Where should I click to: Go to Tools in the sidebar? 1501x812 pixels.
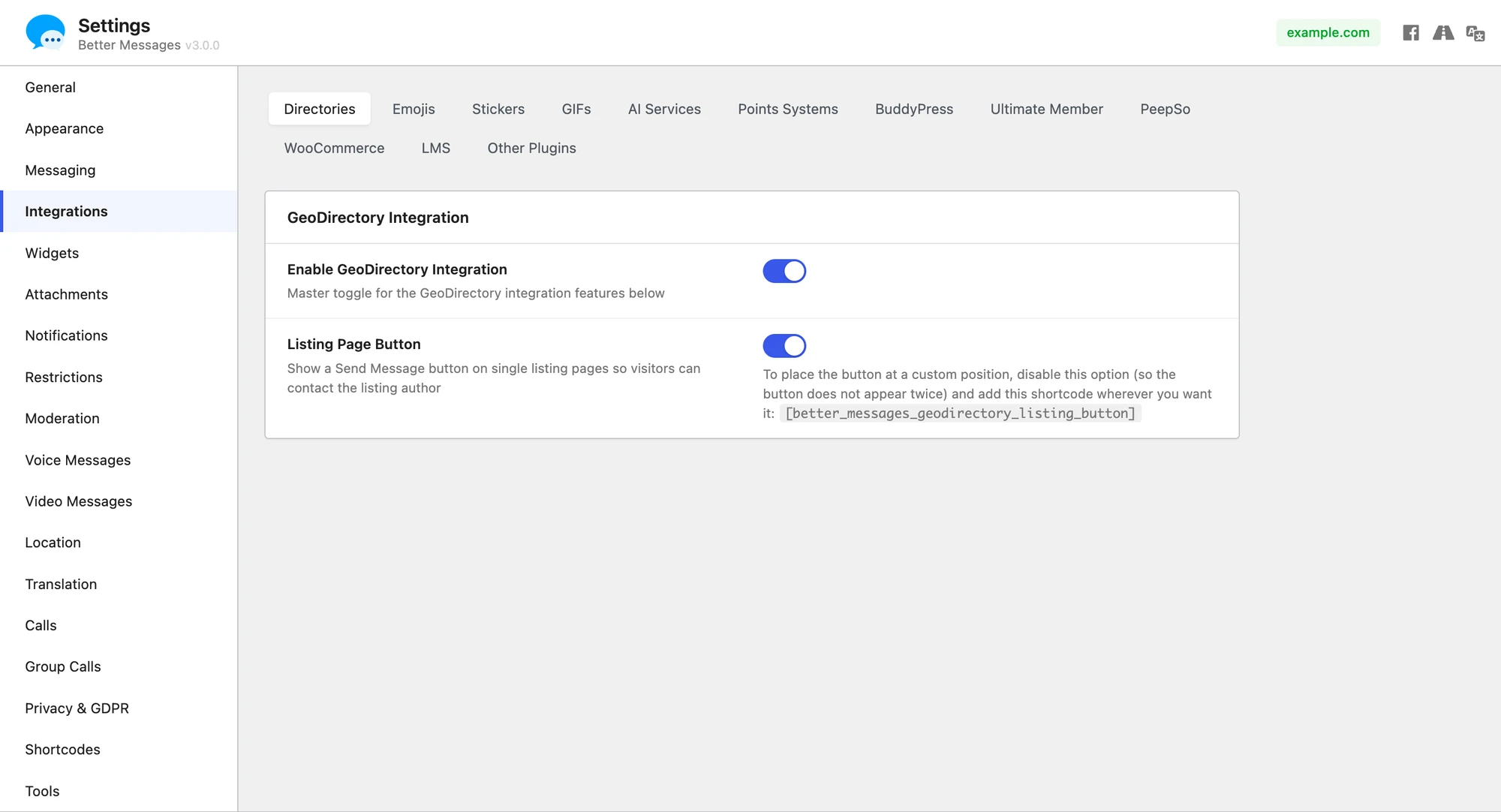(x=119, y=791)
